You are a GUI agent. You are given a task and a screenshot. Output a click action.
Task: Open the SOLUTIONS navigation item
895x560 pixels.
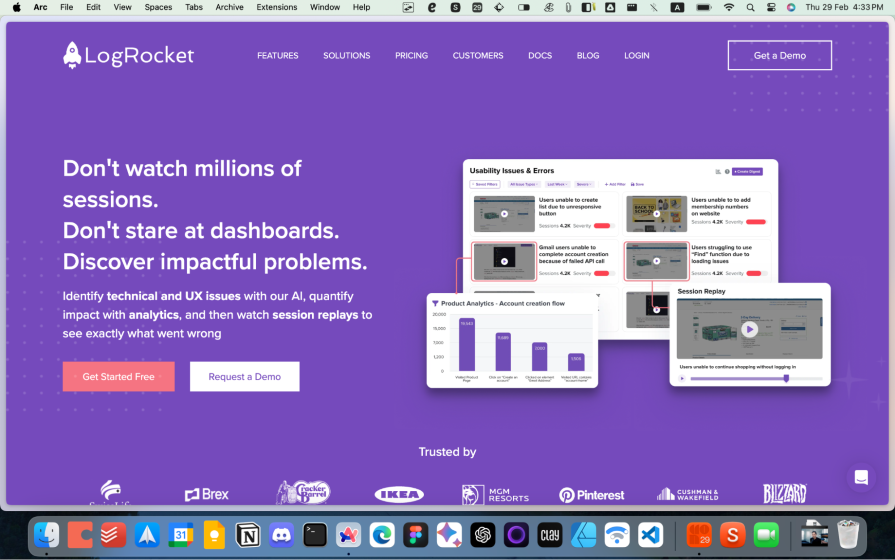pyautogui.click(x=346, y=56)
